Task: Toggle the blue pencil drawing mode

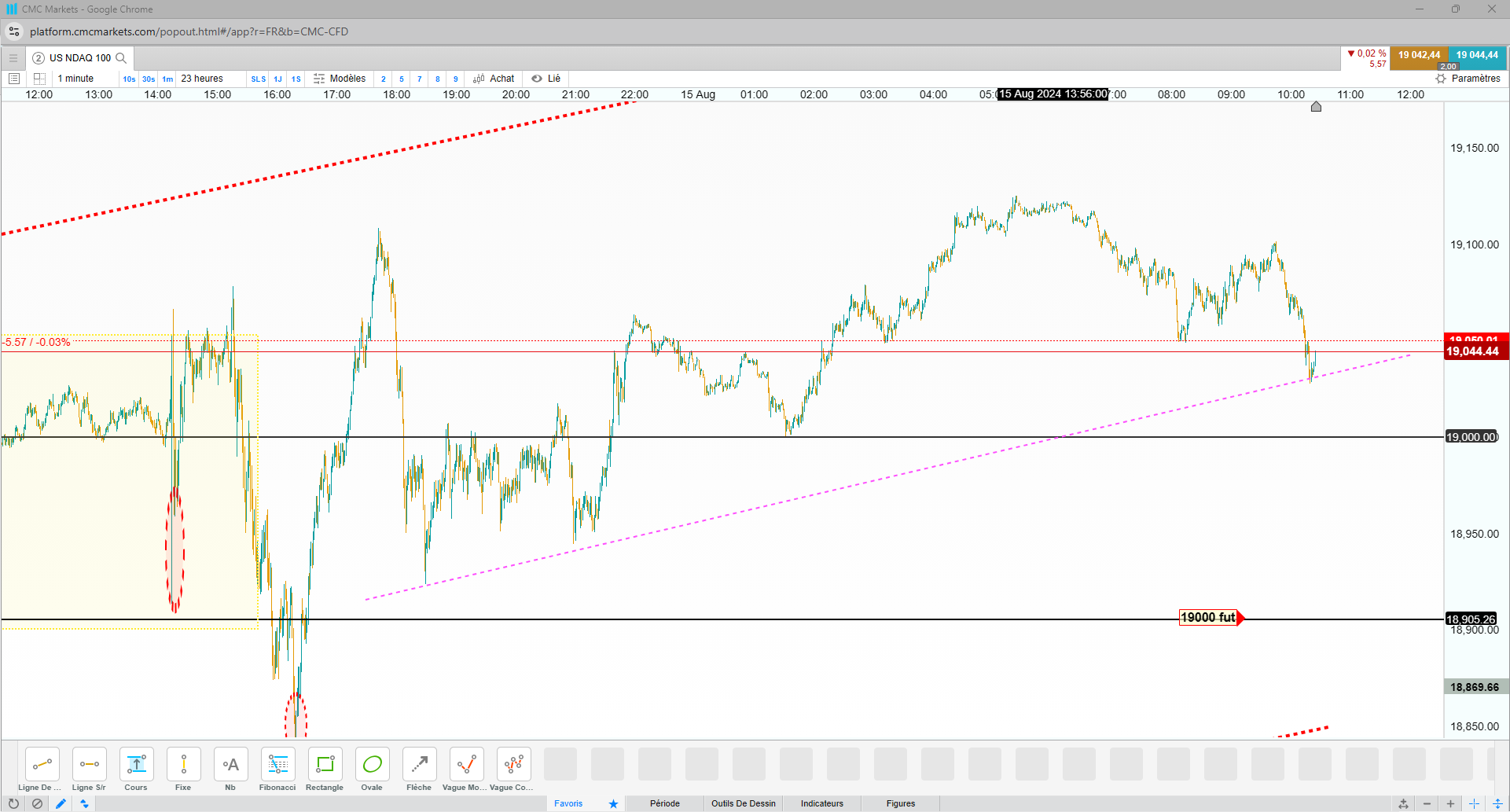Action: pyautogui.click(x=61, y=803)
